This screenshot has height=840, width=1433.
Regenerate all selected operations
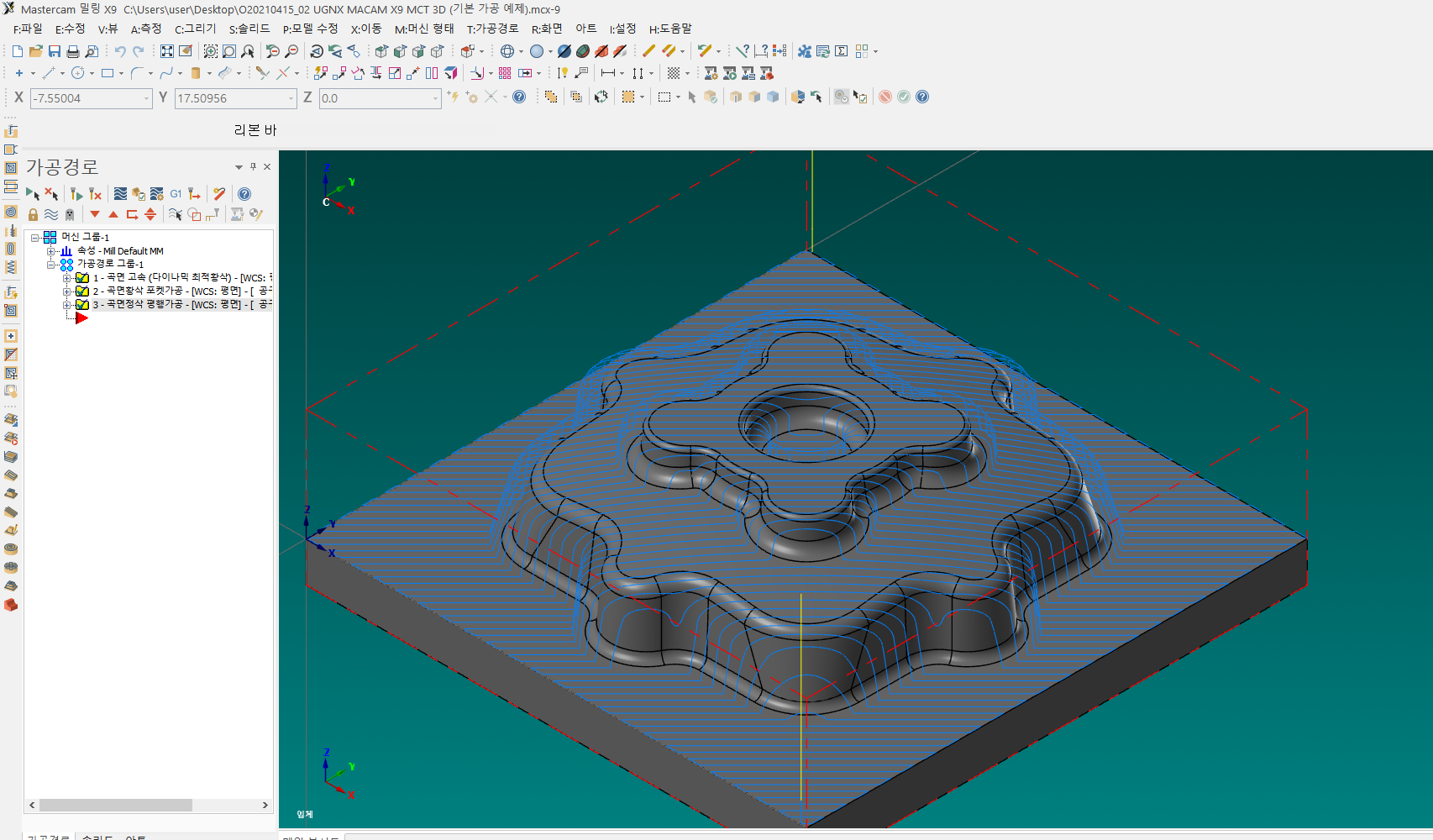[x=76, y=194]
